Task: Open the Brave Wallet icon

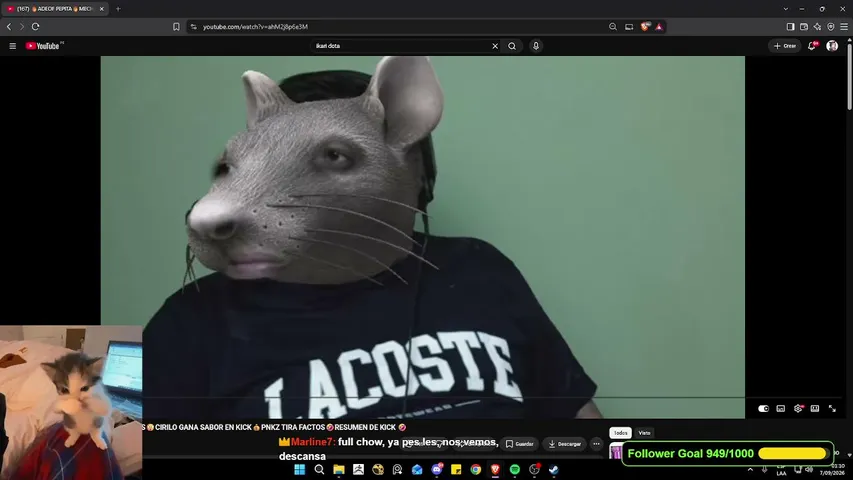Action: point(803,27)
